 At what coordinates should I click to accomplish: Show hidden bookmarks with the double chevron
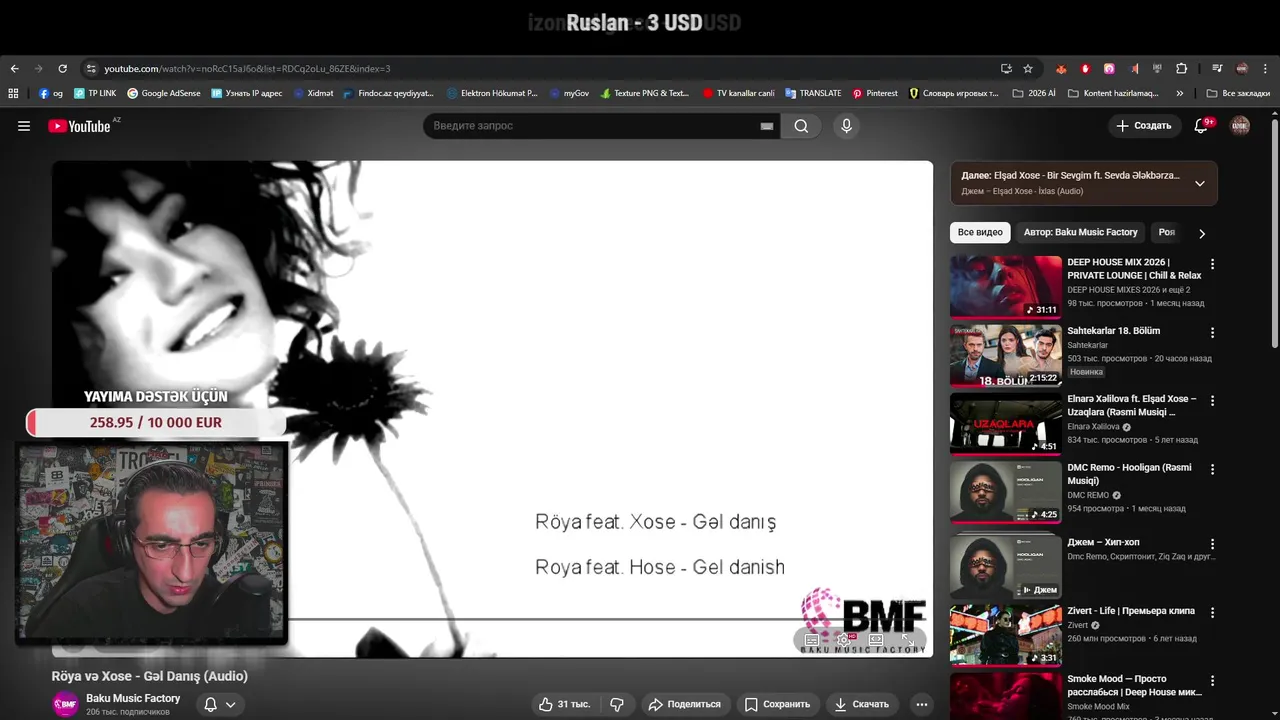[1180, 93]
